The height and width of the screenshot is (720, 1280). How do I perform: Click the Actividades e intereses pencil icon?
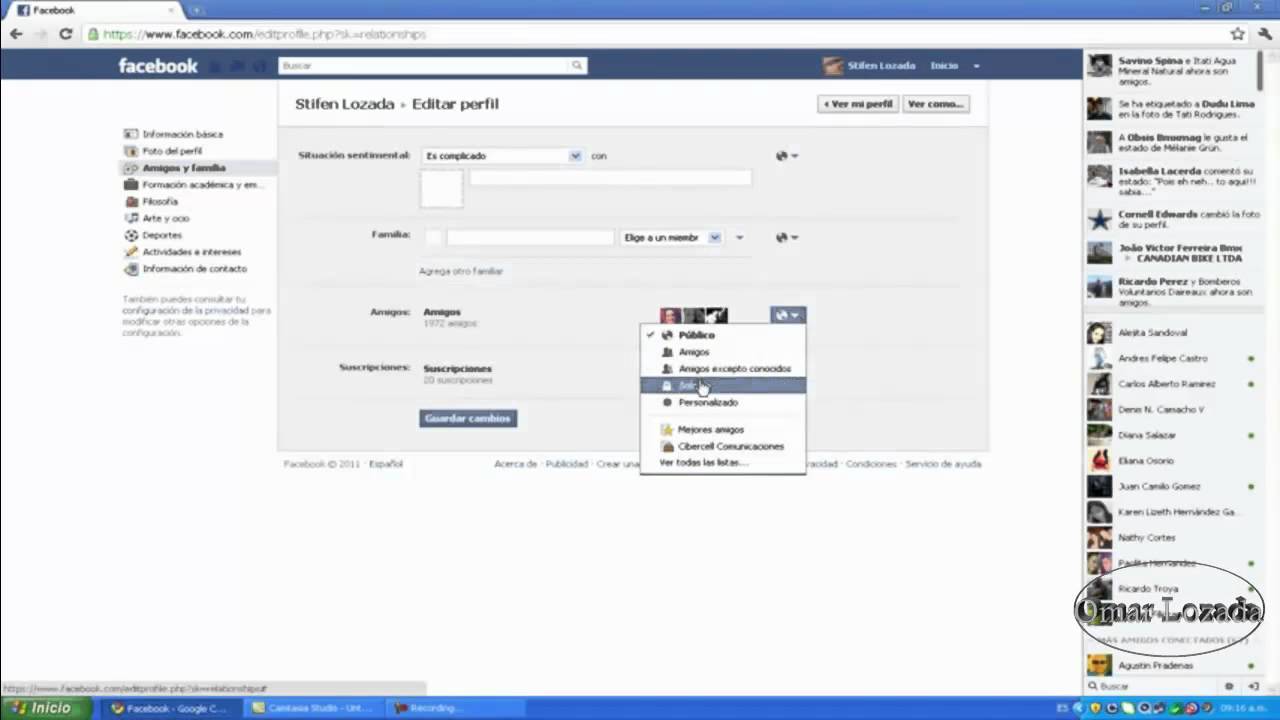131,252
